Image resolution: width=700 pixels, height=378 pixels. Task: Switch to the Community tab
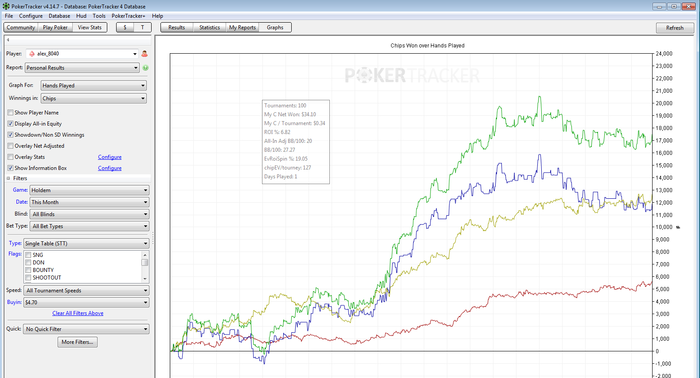21,27
